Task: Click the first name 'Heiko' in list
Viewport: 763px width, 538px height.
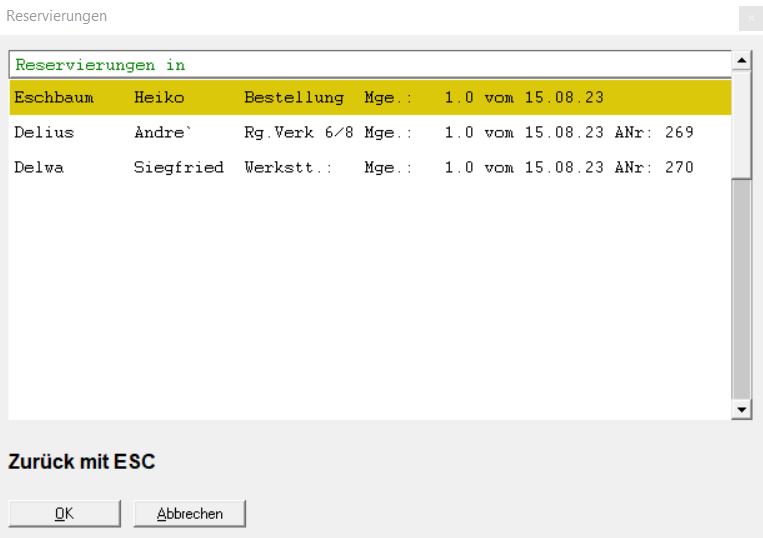Action: (158, 98)
